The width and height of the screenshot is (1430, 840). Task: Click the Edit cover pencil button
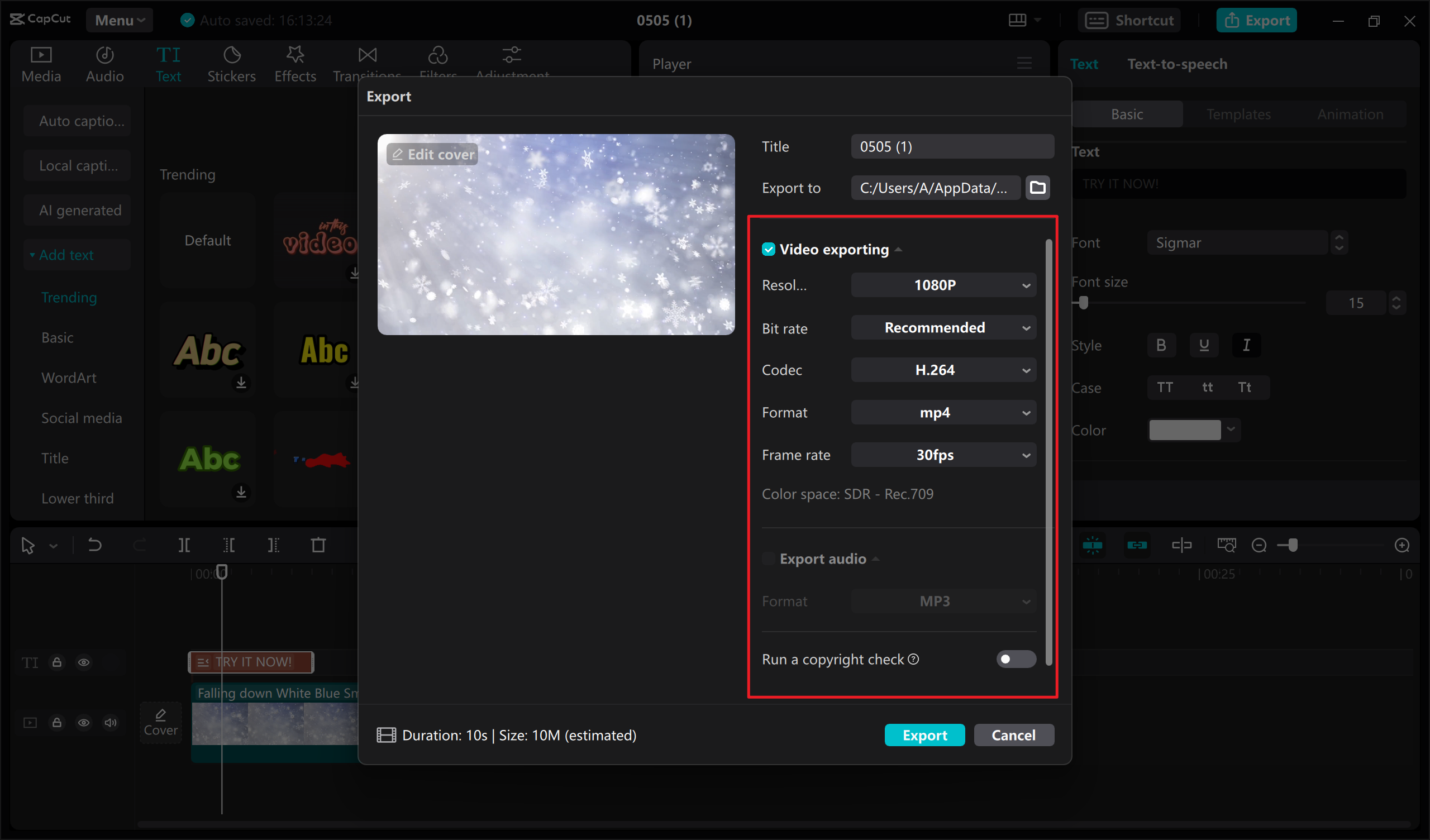432,154
